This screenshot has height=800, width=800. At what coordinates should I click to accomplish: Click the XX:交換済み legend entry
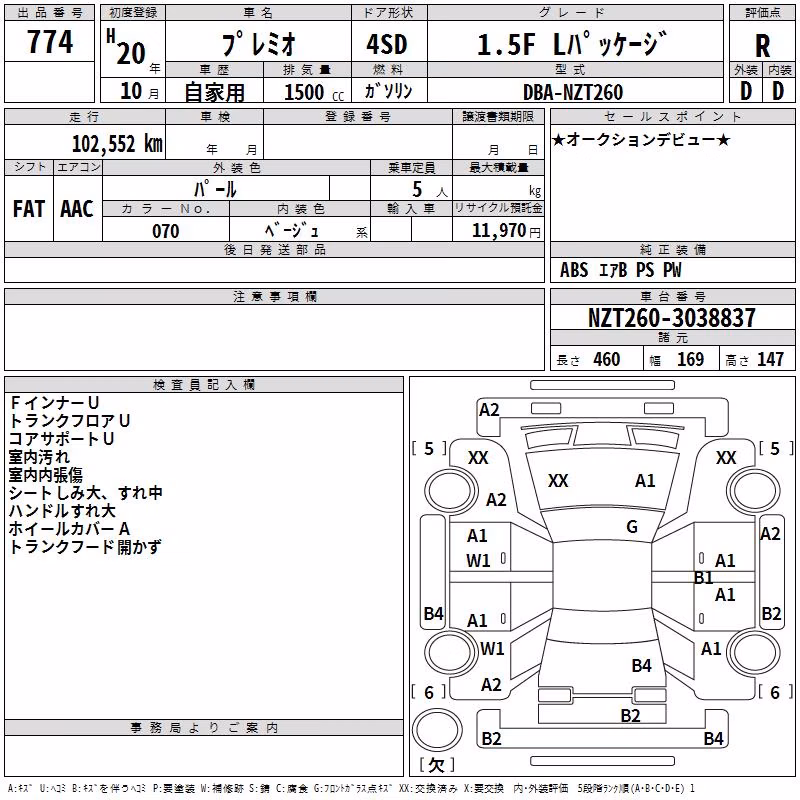point(428,788)
